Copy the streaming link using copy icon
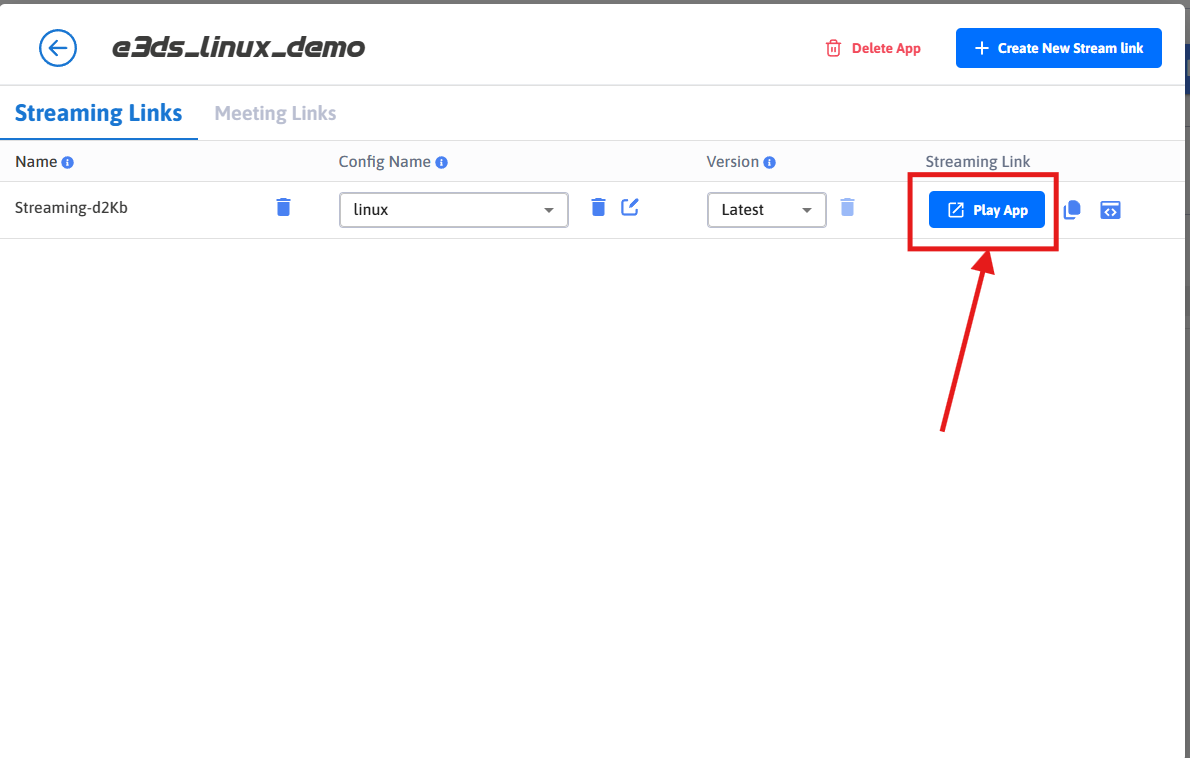The width and height of the screenshot is (1190, 758). click(1072, 210)
